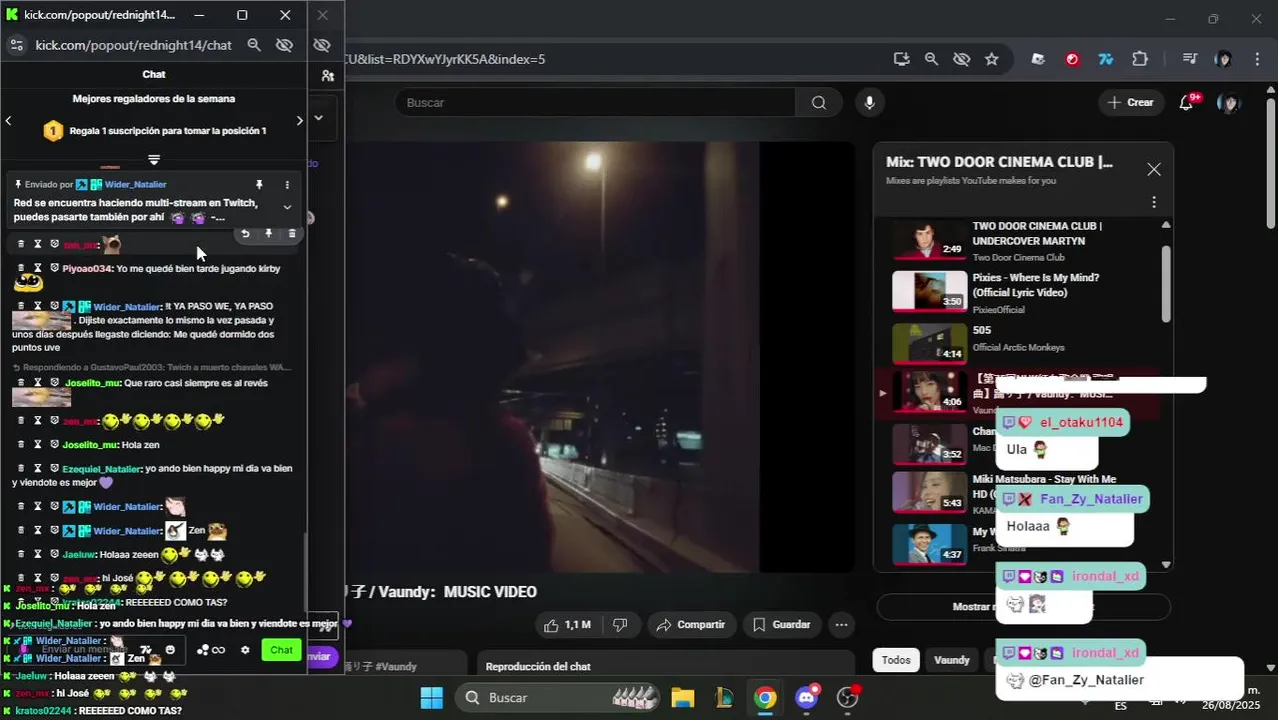Screen dimensions: 1278x720
Task: Open the 7TV extension in Chrome toolbar
Action: click(1106, 59)
